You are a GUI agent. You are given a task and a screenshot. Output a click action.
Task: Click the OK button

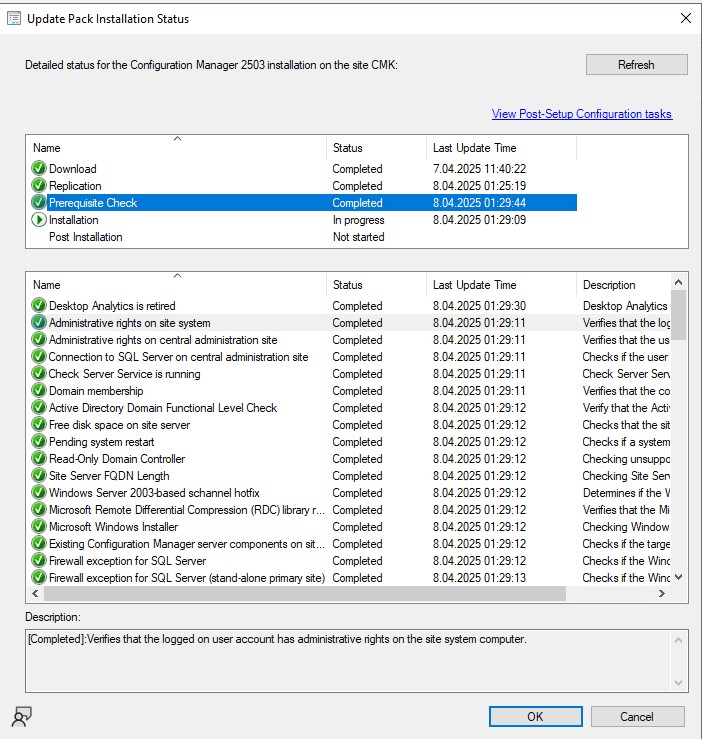coord(535,716)
